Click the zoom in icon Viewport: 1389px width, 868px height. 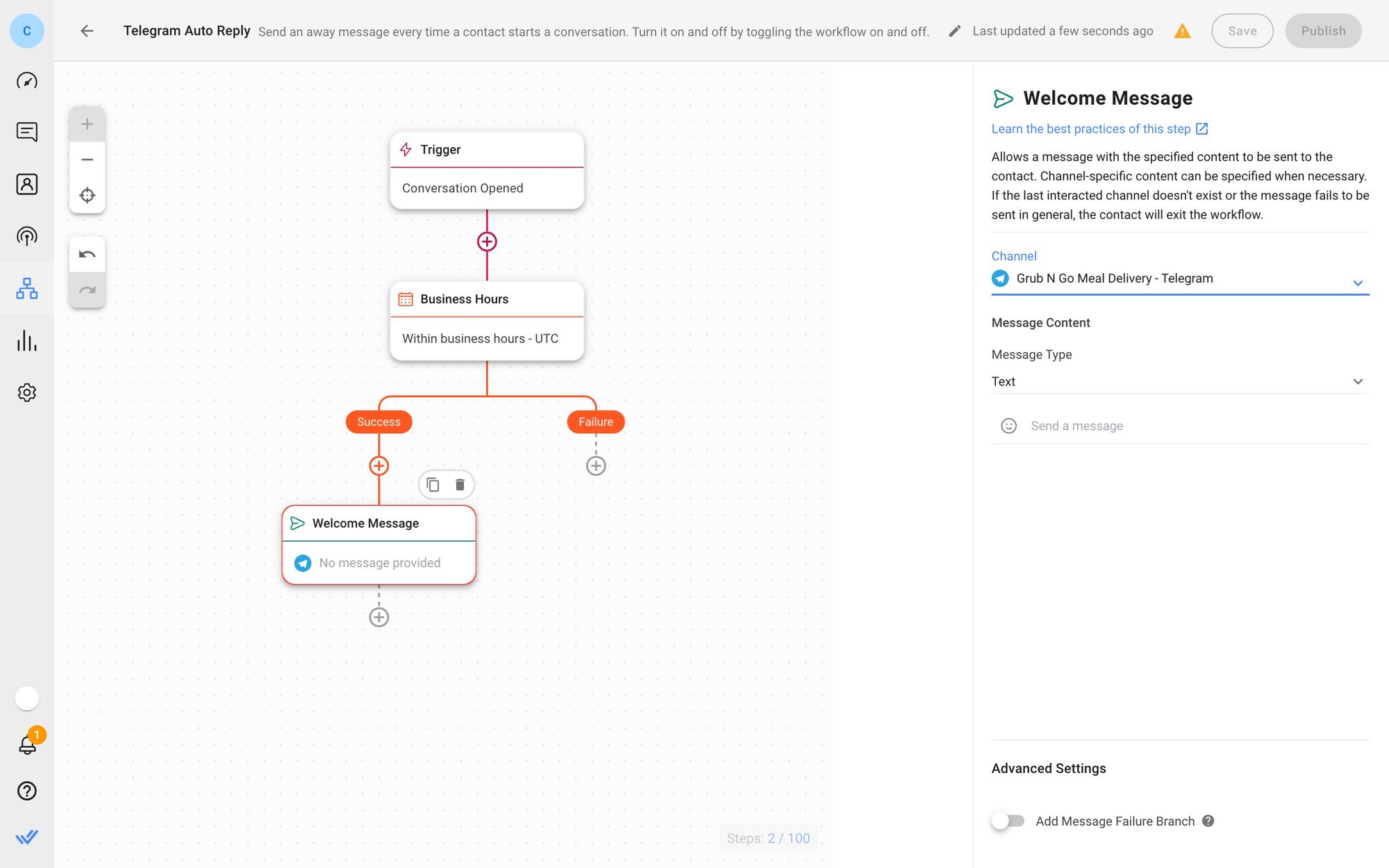click(x=87, y=124)
